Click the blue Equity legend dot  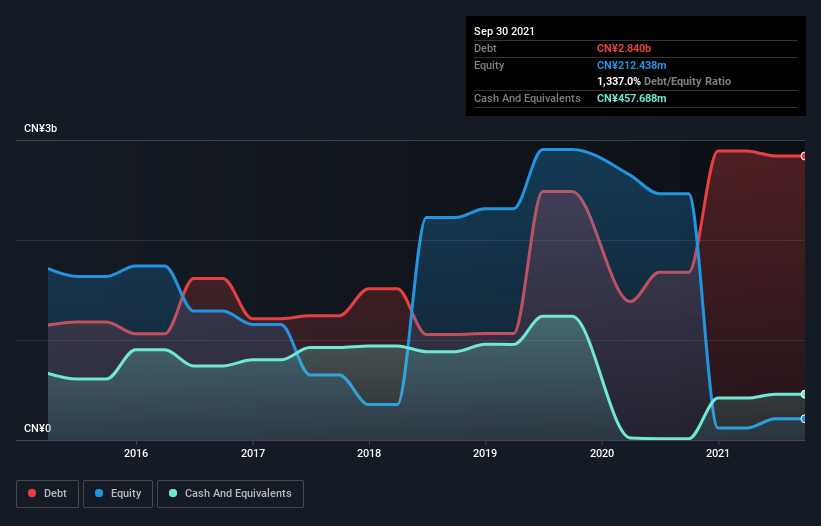tap(99, 493)
